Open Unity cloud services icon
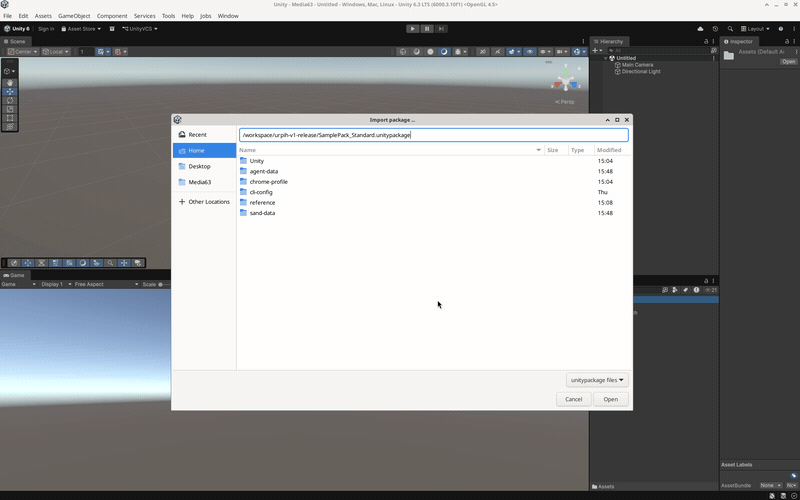The width and height of the screenshot is (800, 500). pyautogui.click(x=701, y=29)
